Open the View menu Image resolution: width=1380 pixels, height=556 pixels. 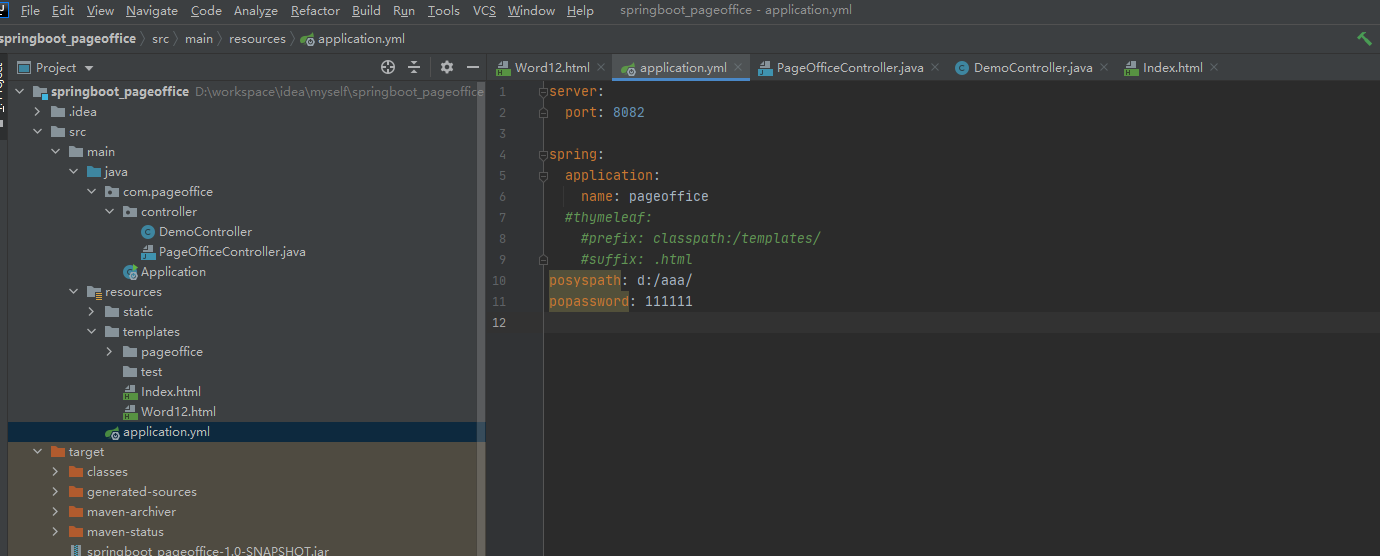click(x=100, y=11)
